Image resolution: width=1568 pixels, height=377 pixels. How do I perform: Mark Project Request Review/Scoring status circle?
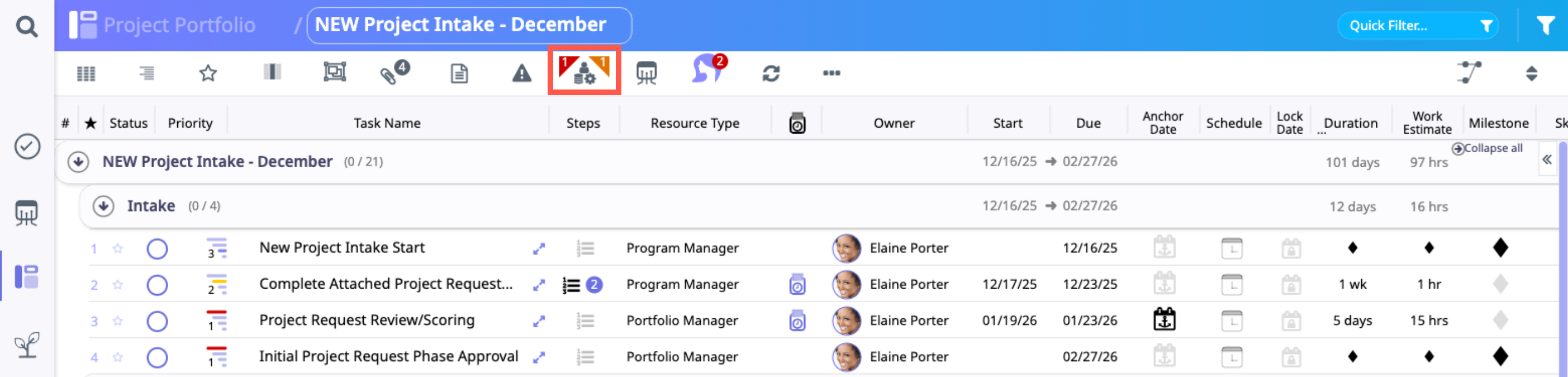157,321
